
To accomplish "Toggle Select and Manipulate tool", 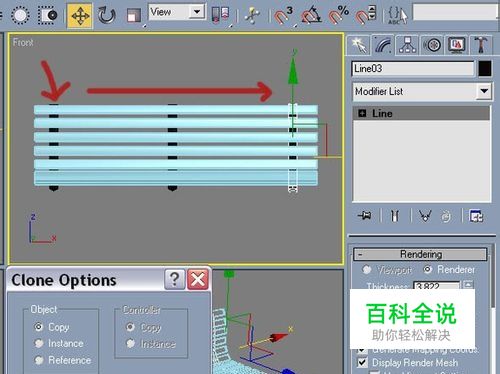I will coord(252,15).
